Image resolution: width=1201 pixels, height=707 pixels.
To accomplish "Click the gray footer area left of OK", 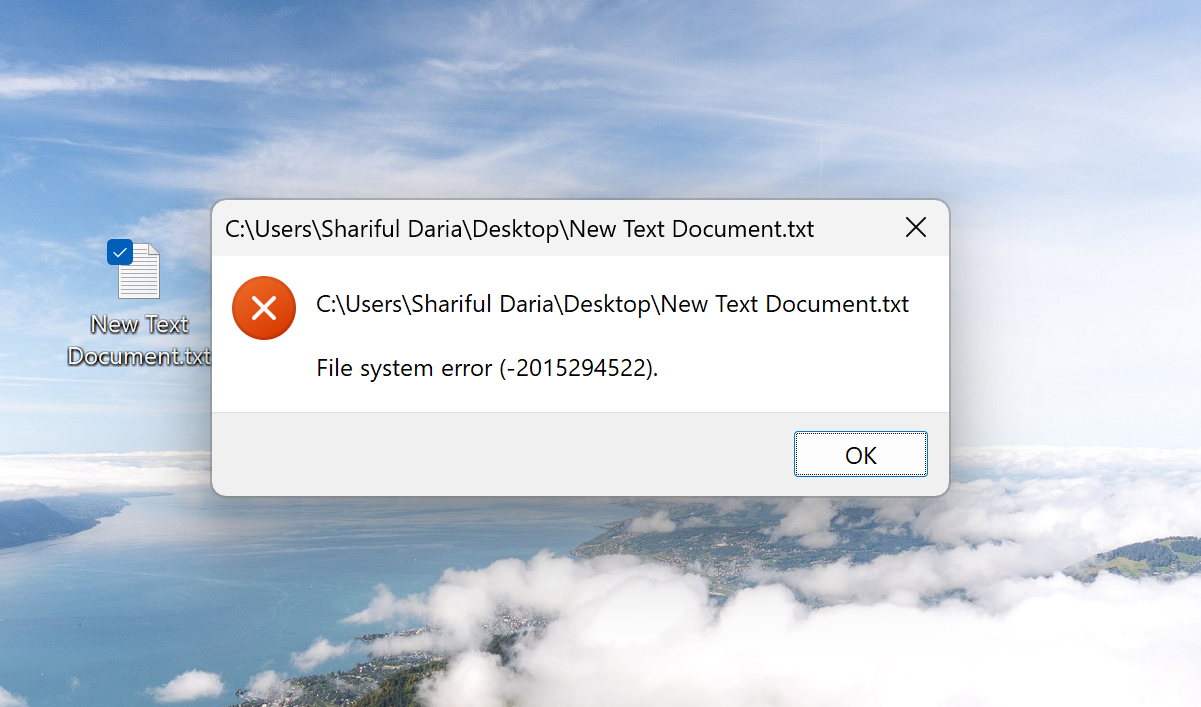I will pos(500,455).
